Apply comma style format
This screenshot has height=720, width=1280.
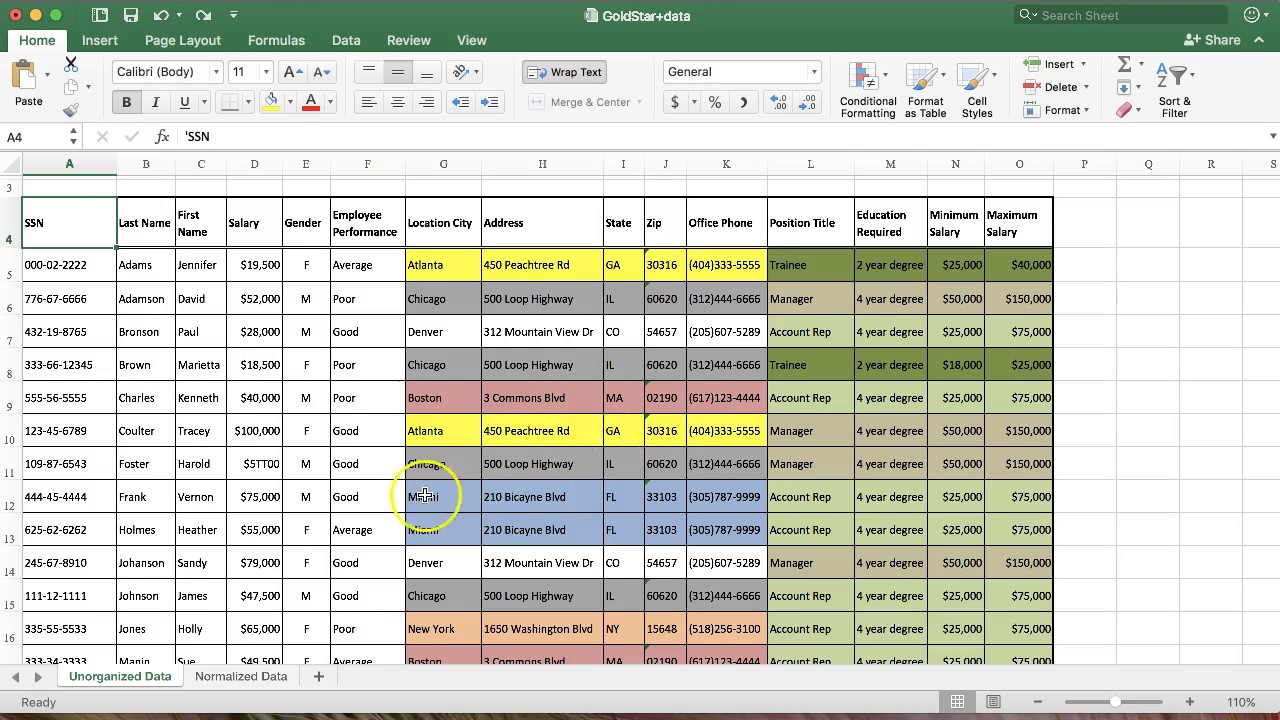[743, 102]
